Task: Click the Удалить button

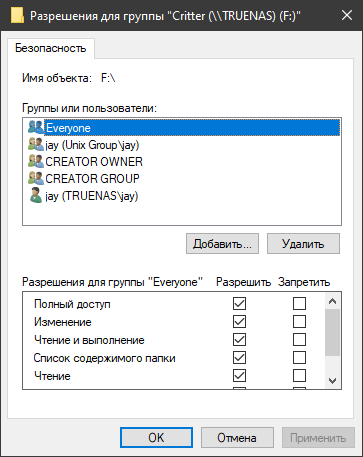Action: pos(303,244)
